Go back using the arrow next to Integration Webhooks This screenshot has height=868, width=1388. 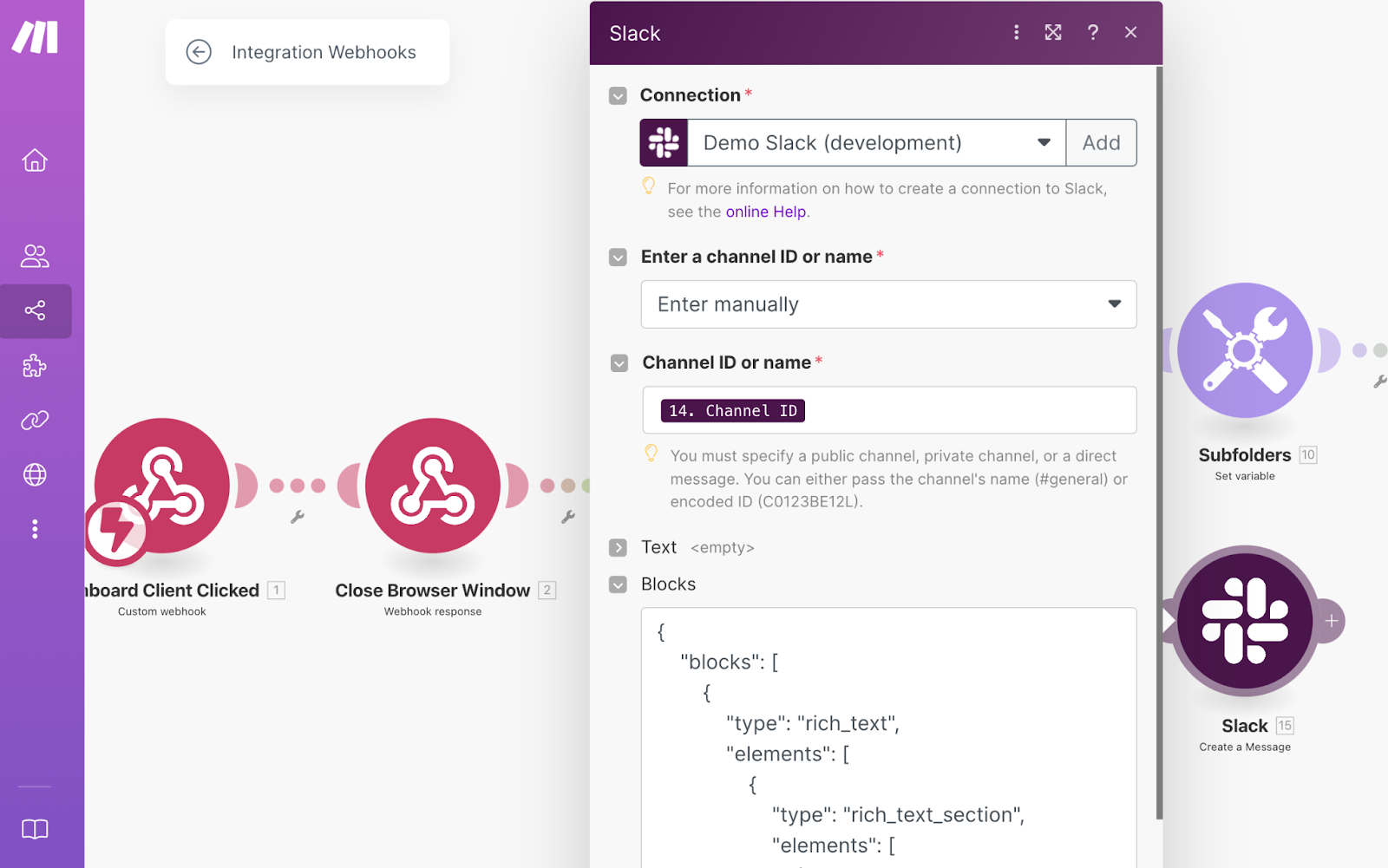[x=199, y=52]
